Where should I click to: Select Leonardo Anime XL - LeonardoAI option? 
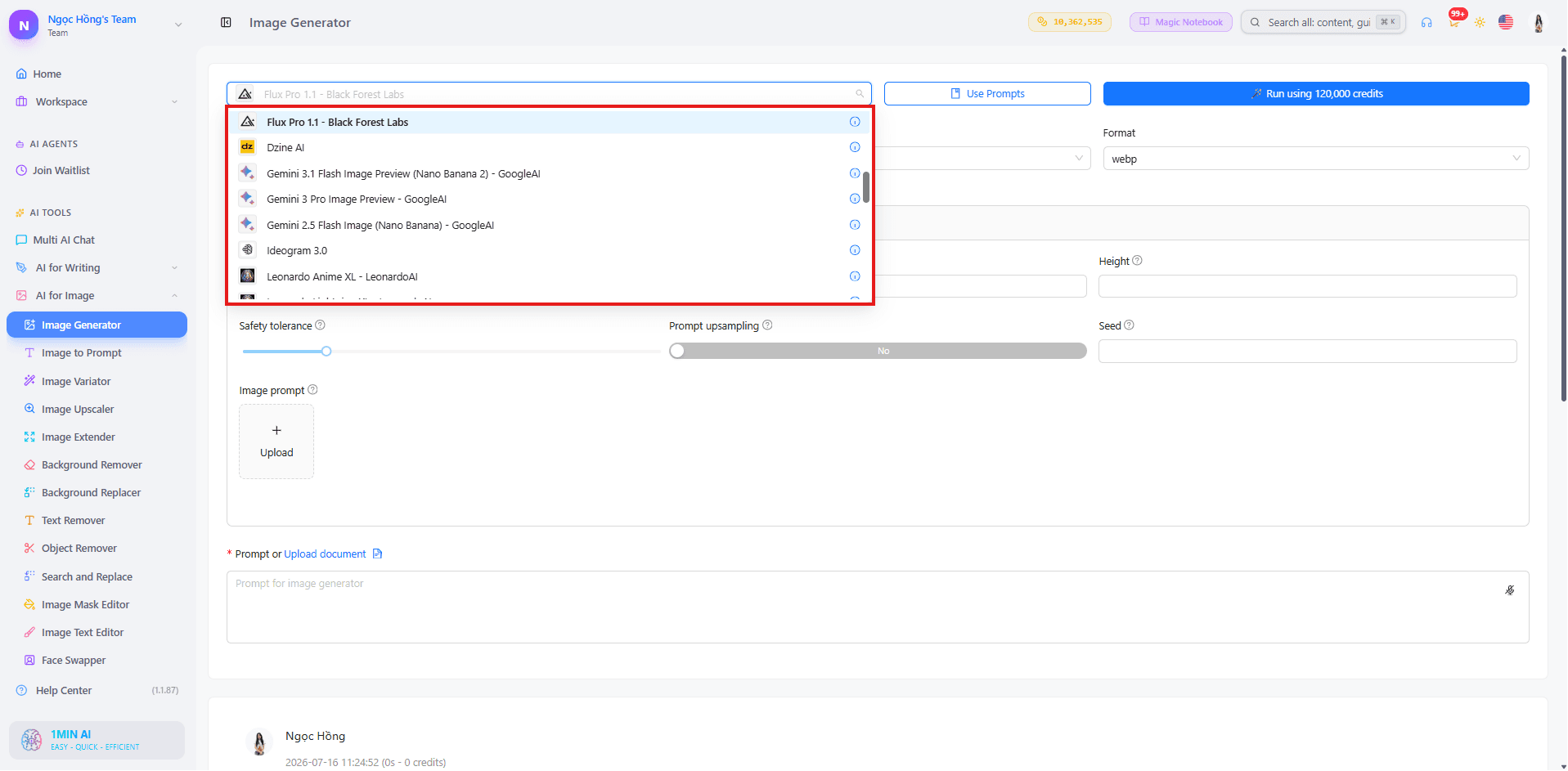tap(547, 276)
